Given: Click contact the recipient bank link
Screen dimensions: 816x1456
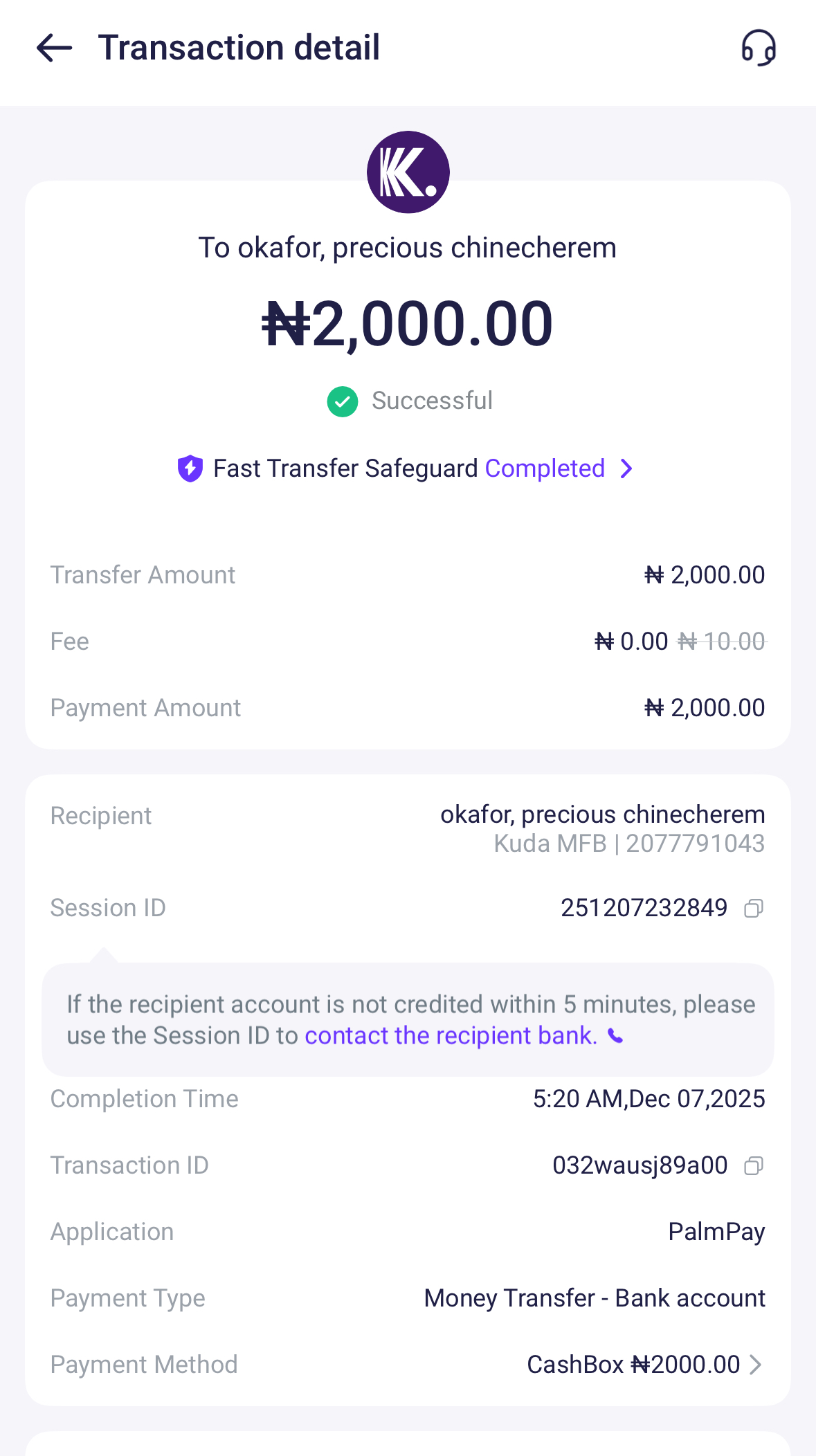Looking at the screenshot, I should 451,1036.
